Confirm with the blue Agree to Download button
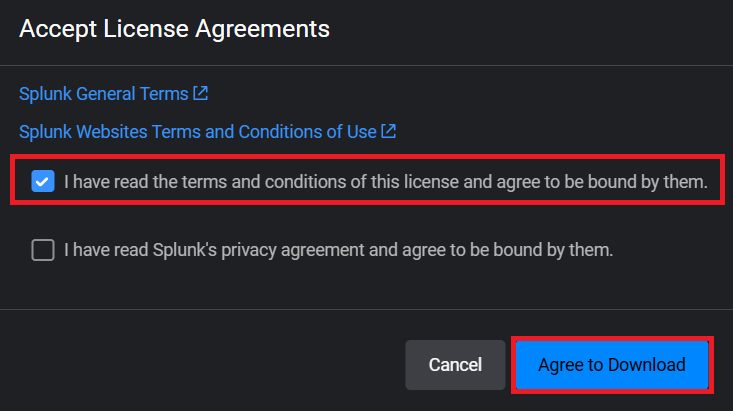Image resolution: width=733 pixels, height=411 pixels. point(611,365)
